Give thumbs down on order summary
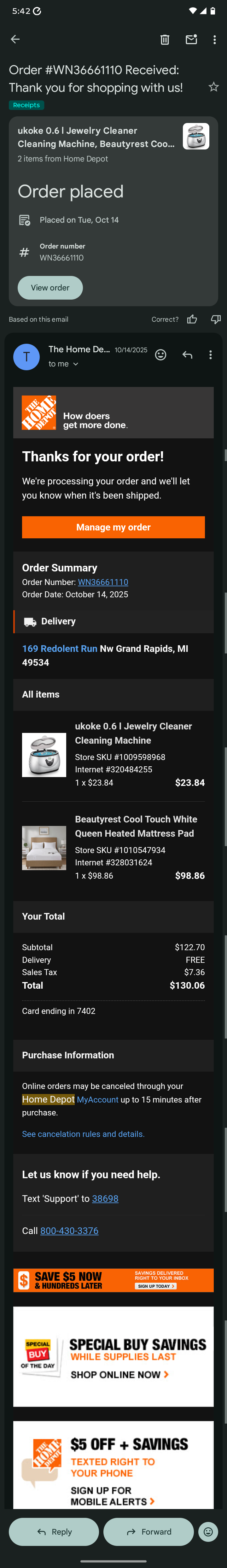This screenshot has height=1568, width=227. [x=215, y=319]
